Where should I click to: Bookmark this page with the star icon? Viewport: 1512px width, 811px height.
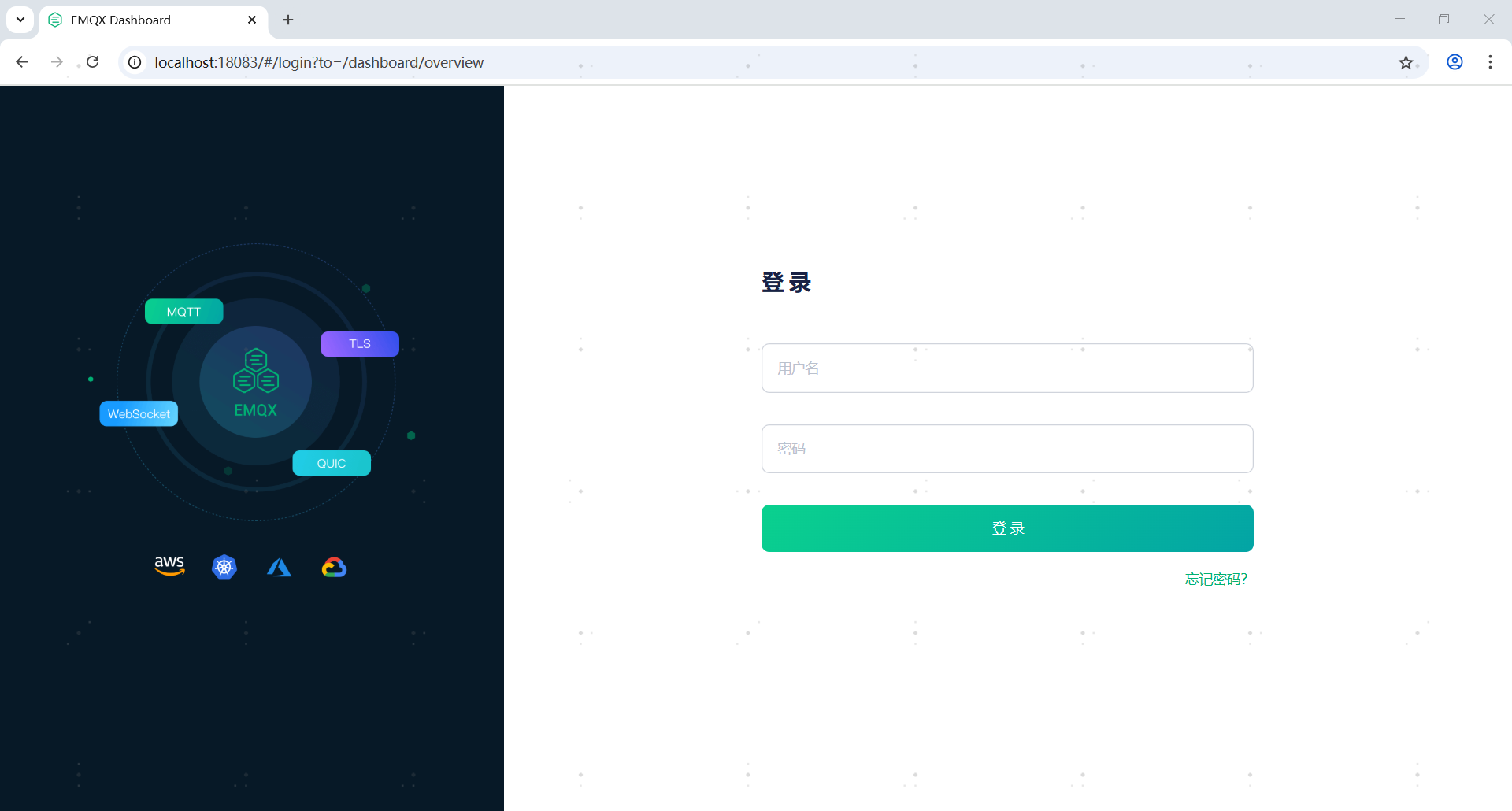click(x=1406, y=62)
